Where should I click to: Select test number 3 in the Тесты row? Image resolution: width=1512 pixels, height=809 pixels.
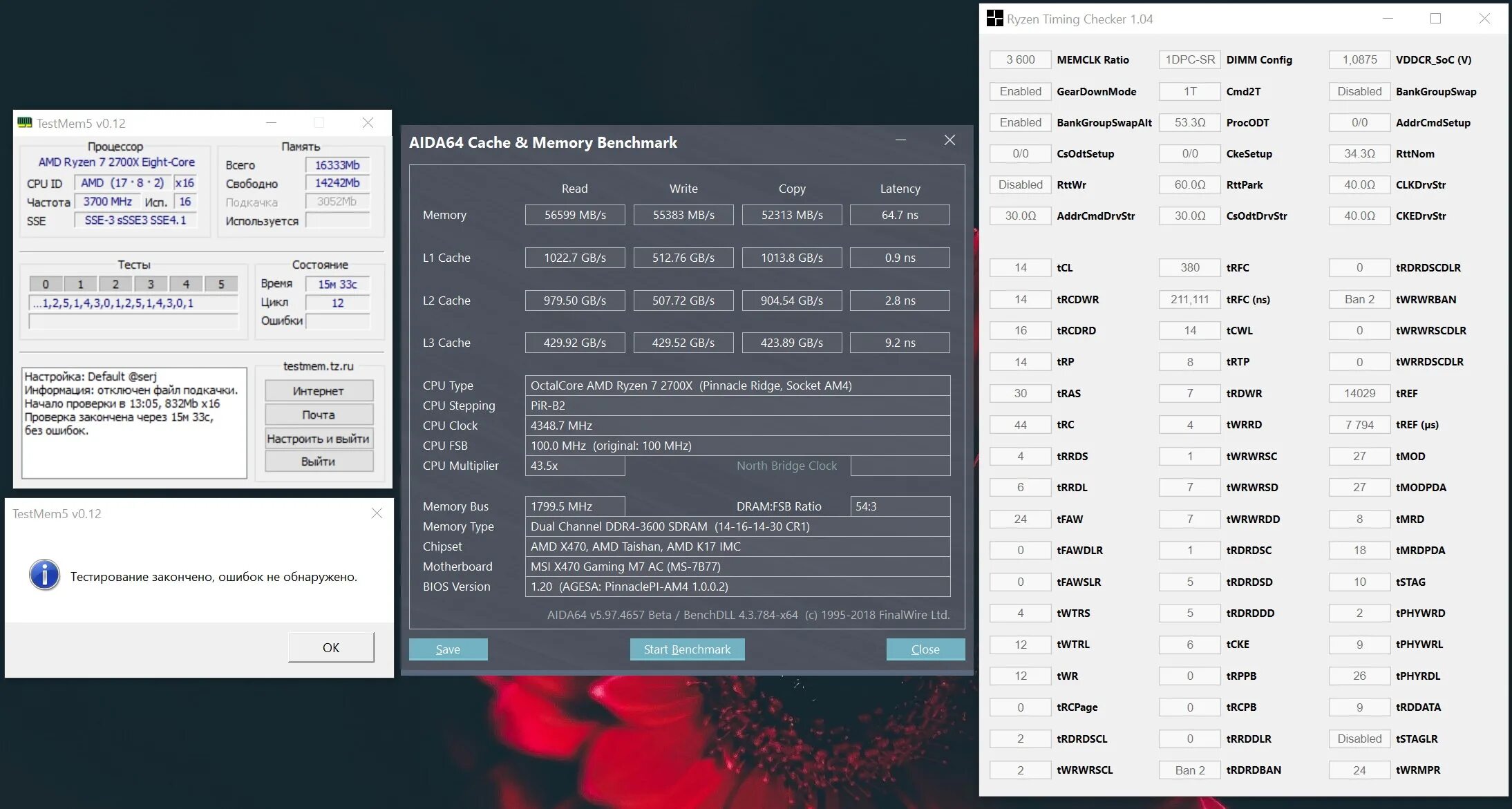click(150, 283)
